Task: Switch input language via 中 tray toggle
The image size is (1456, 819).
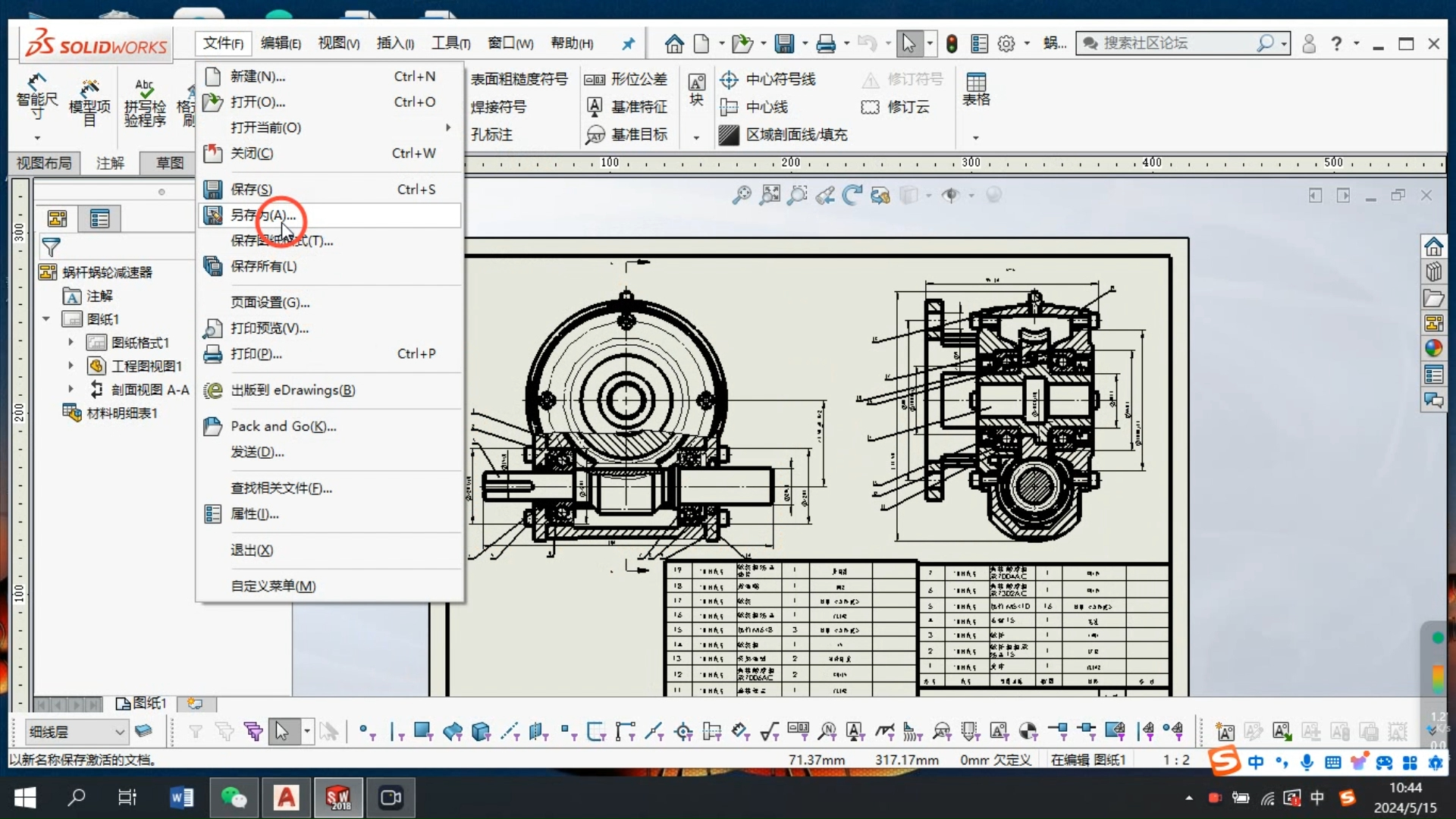Action: (1317, 798)
